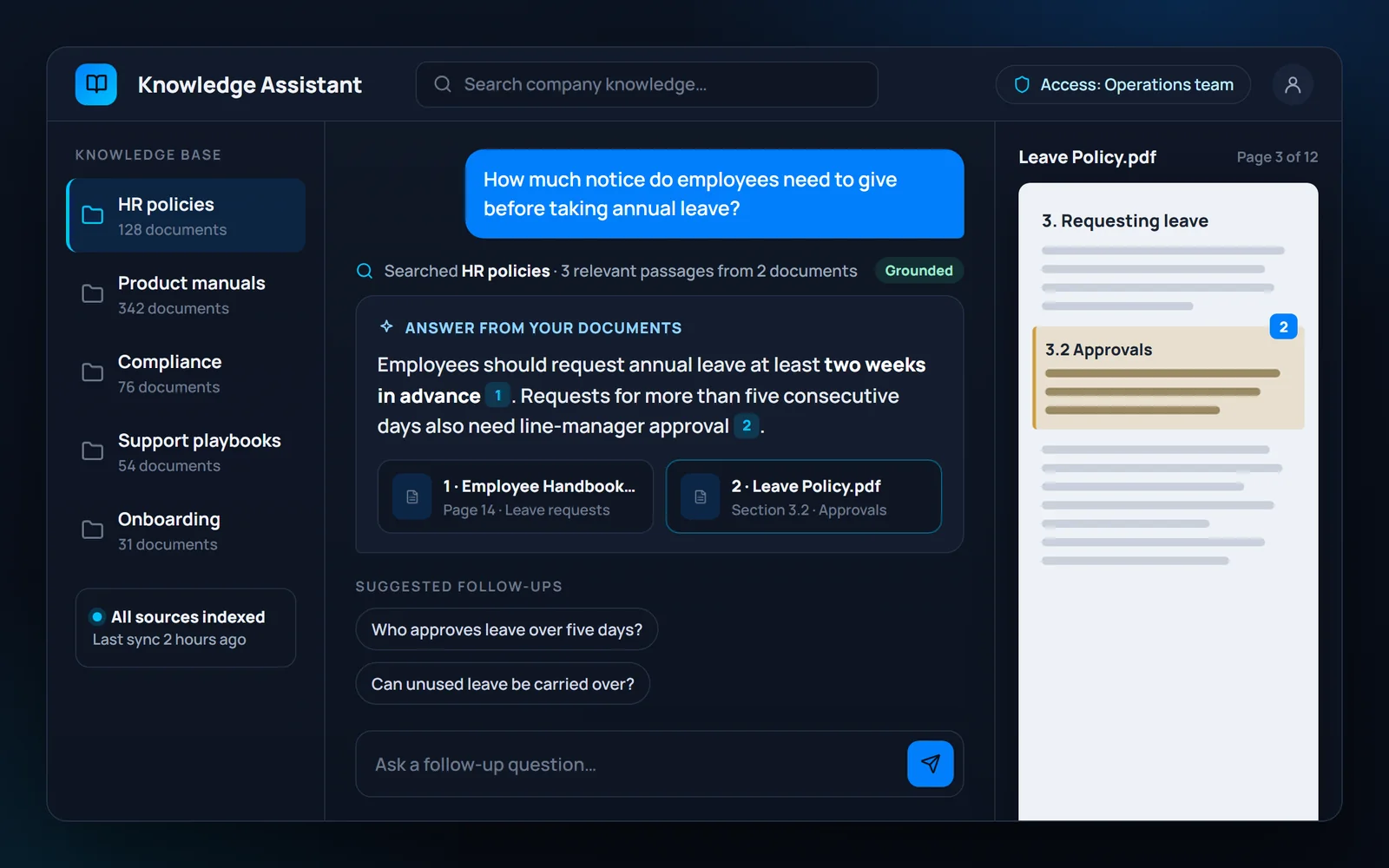Open the Employee Handbook source card

pyautogui.click(x=516, y=496)
